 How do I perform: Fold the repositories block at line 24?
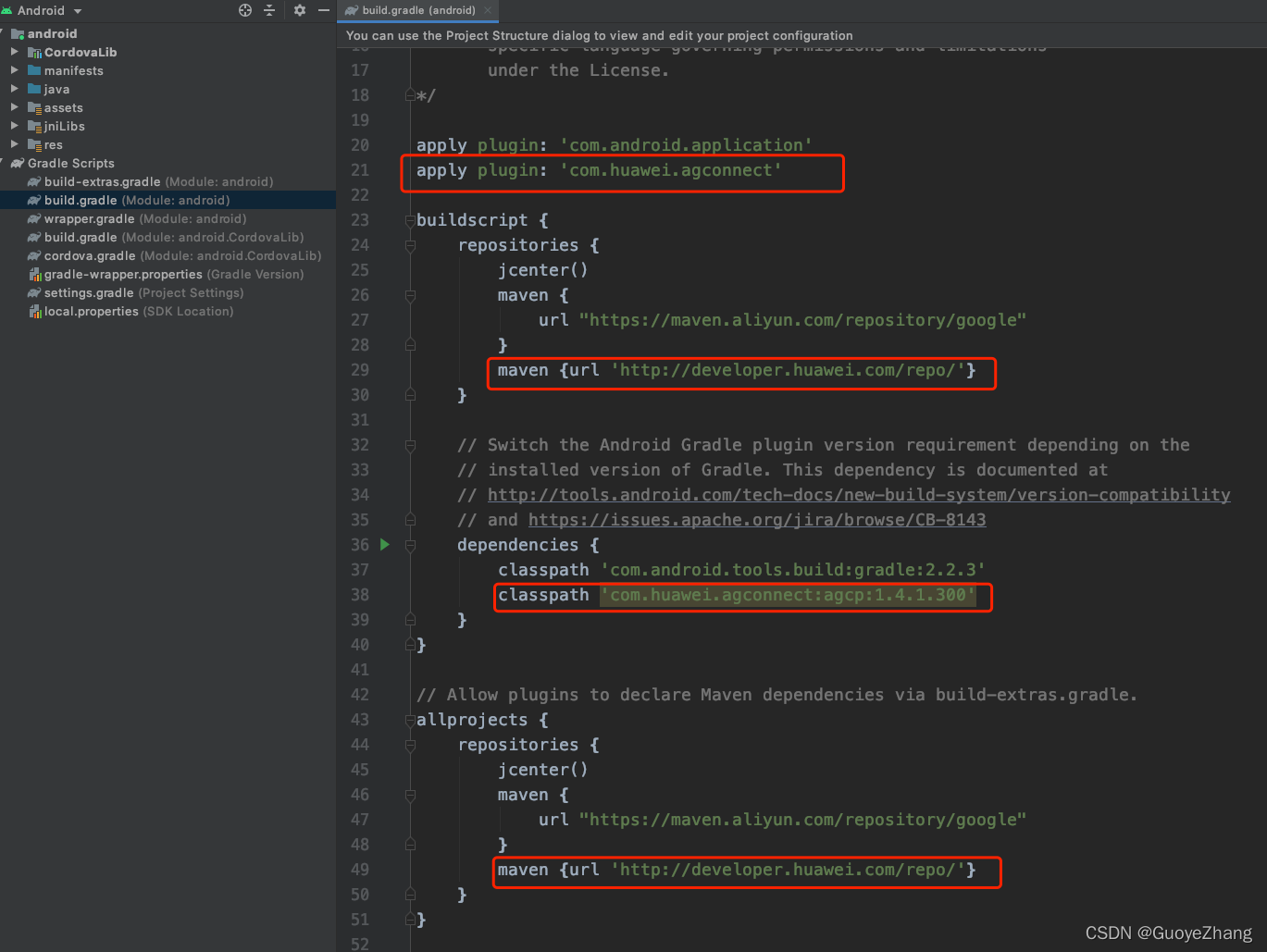coord(410,245)
